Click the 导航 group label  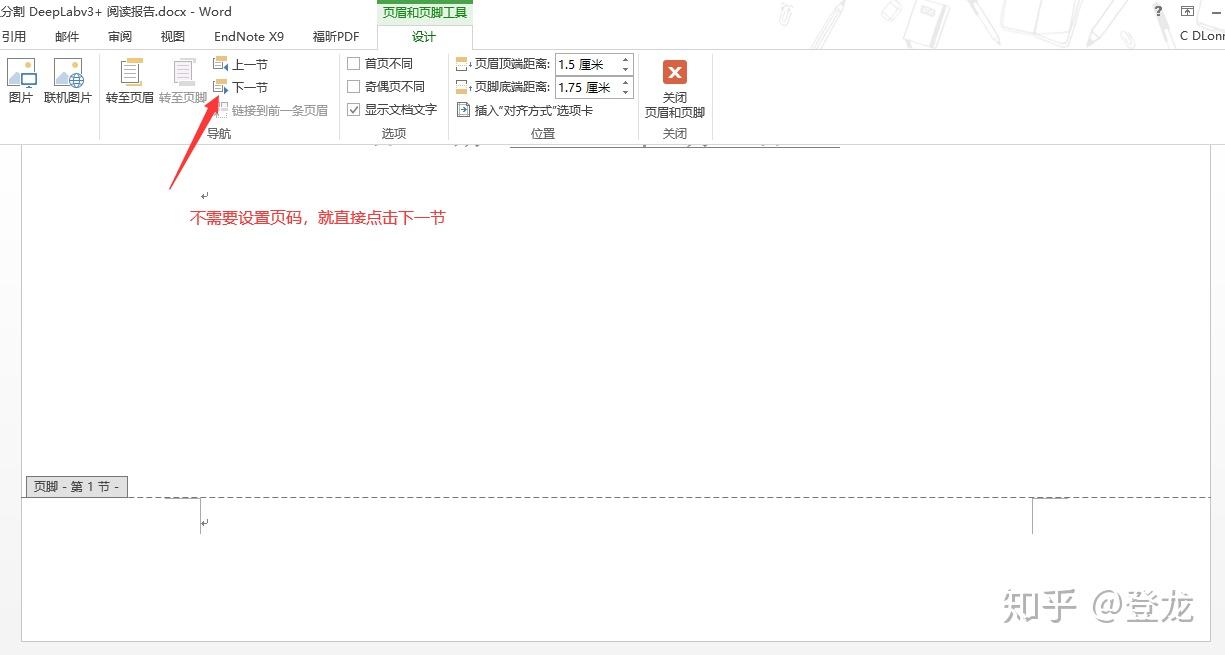coord(219,133)
